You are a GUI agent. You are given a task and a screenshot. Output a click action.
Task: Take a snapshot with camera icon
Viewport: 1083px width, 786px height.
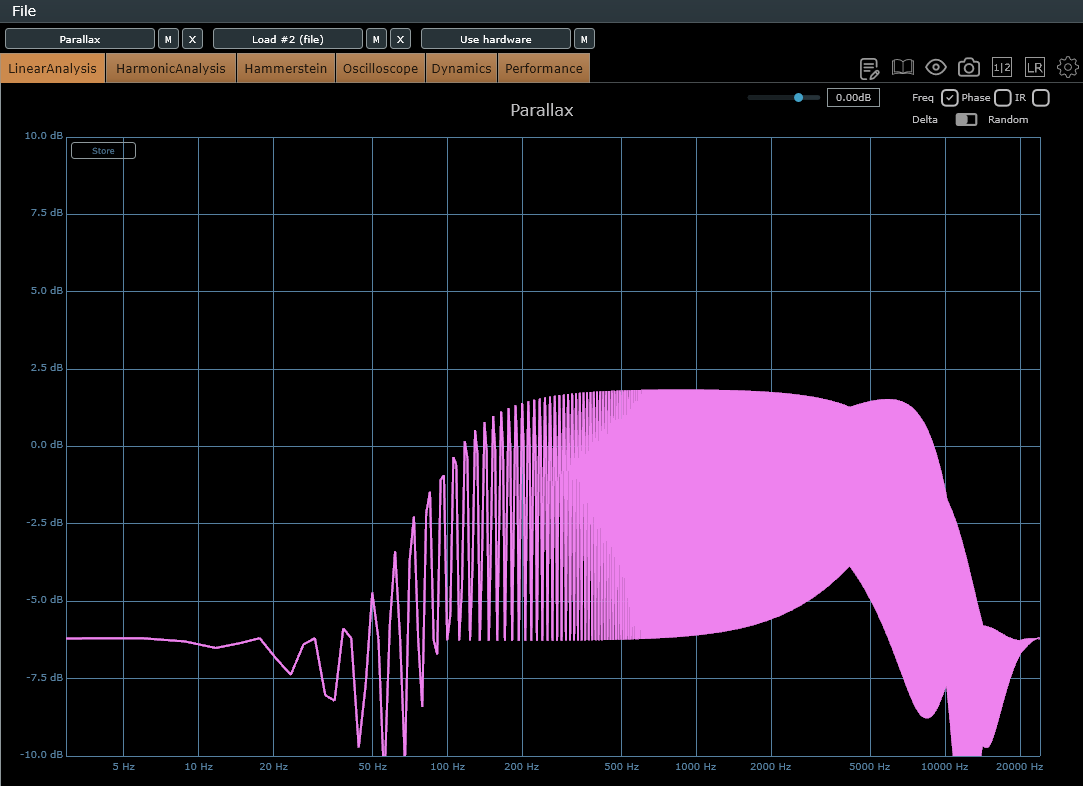tap(968, 67)
